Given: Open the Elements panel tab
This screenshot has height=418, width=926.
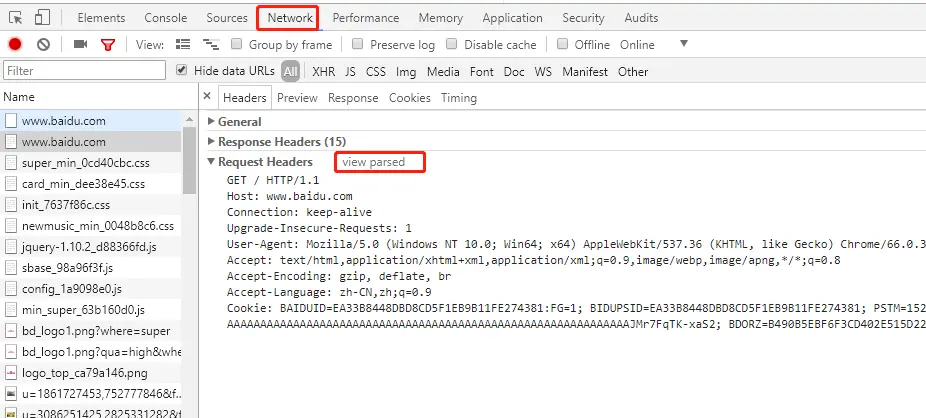Looking at the screenshot, I should [x=102, y=18].
